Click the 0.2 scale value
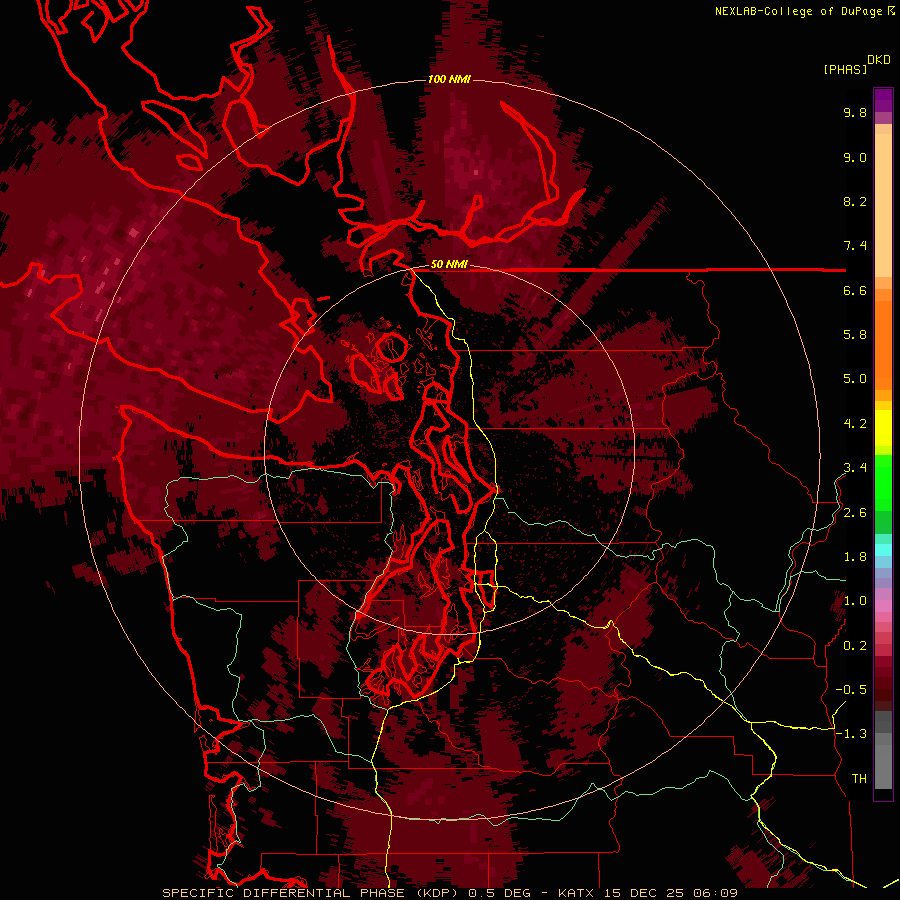The image size is (900, 900). [x=855, y=646]
